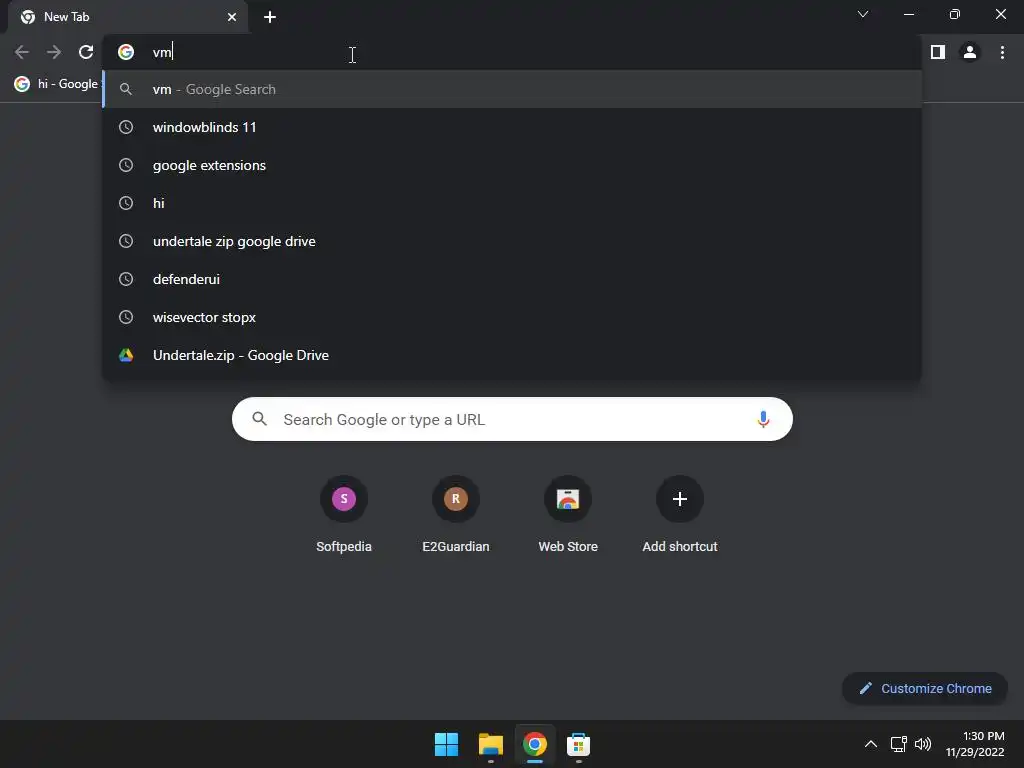1024x768 pixels.
Task: Reload the page with the refresh icon
Action: coord(86,52)
